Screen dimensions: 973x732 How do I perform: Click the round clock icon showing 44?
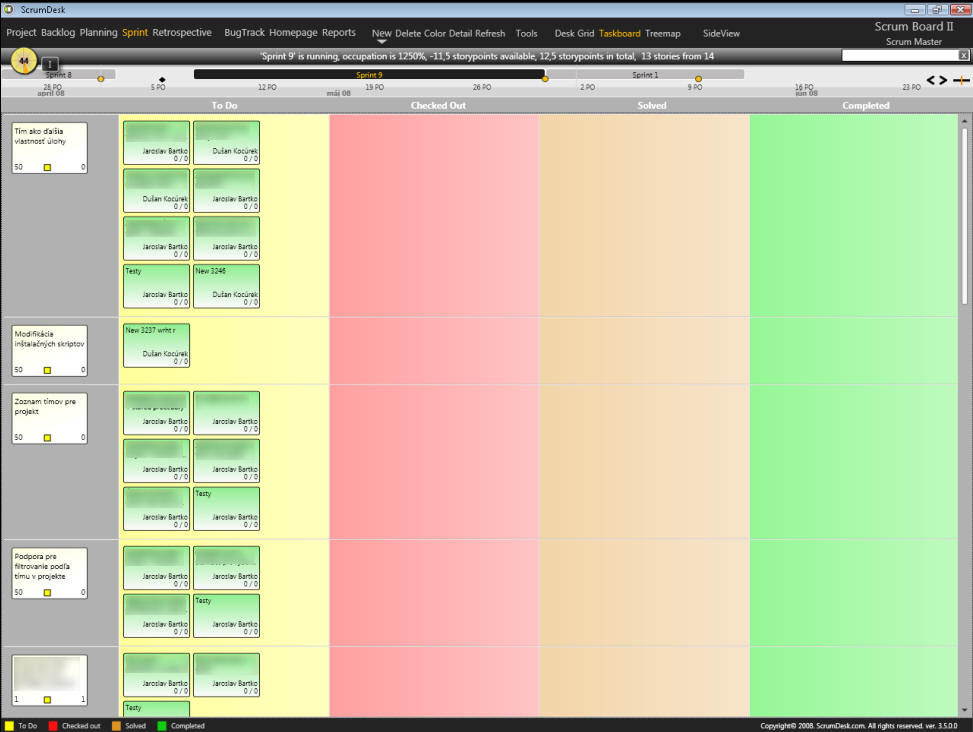coord(24,61)
